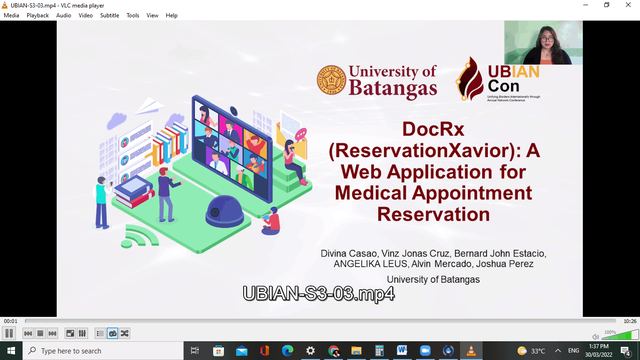Screen dimensions: 640x360
Task: Open the Tools menu
Action: [133, 16]
